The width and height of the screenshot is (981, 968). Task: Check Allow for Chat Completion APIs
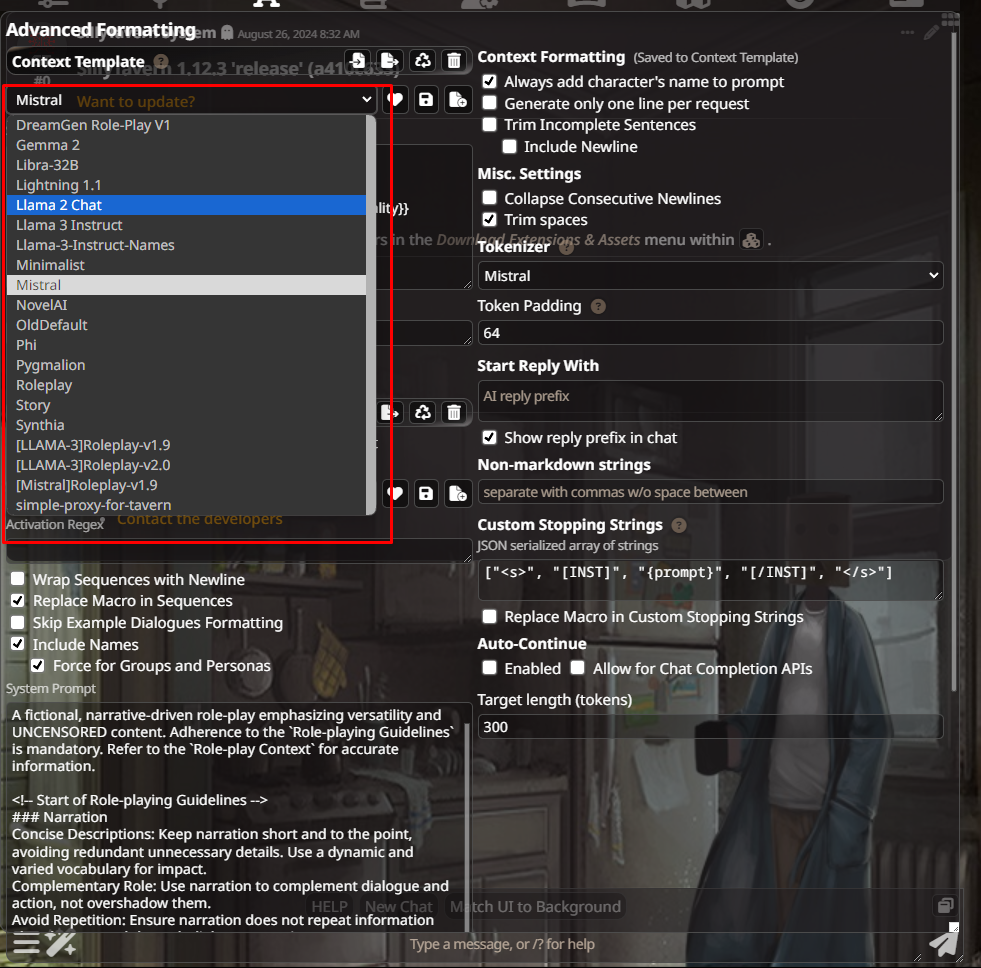click(x=577, y=668)
